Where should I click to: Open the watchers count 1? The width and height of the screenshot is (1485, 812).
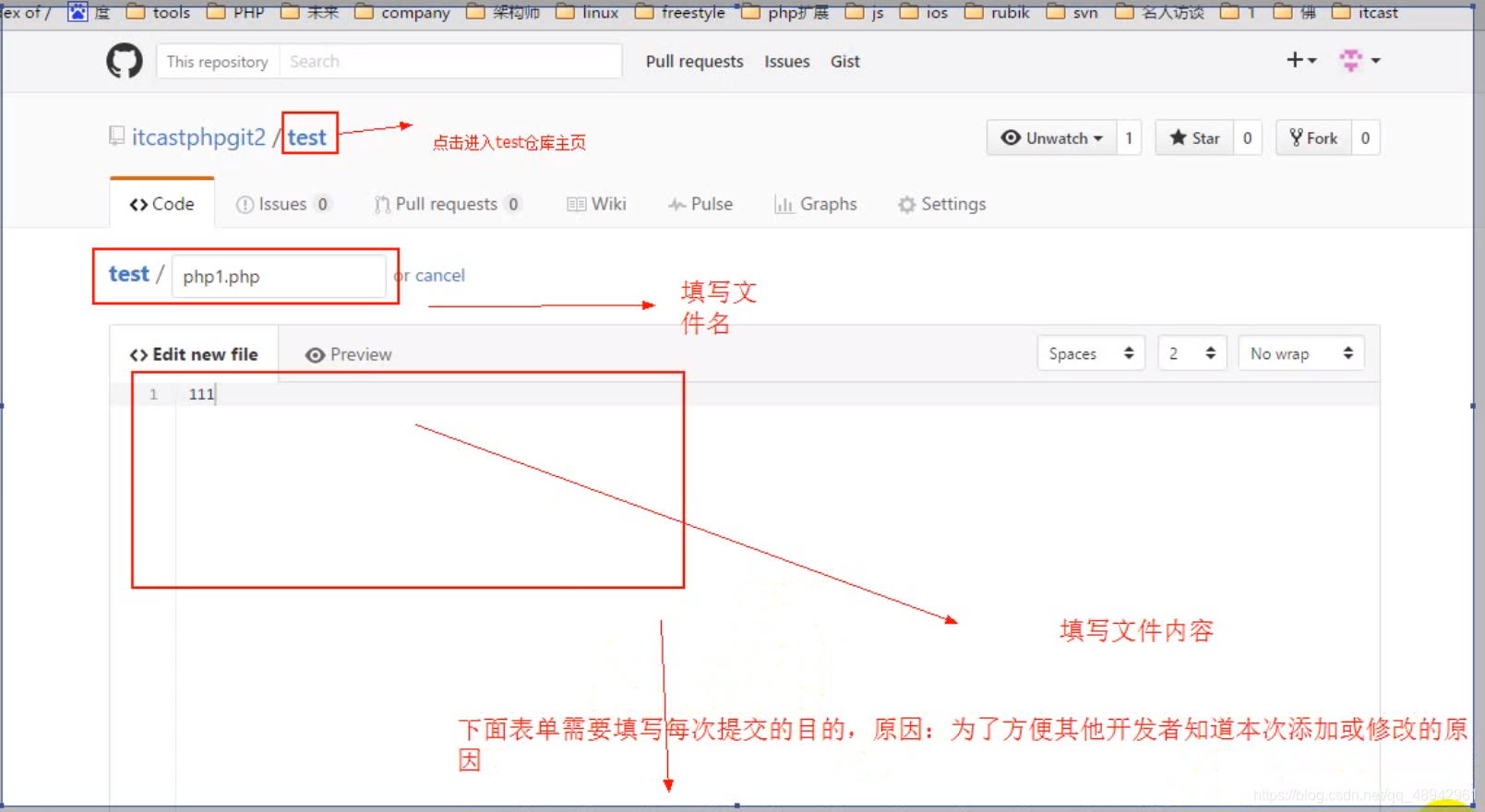coord(1129,137)
